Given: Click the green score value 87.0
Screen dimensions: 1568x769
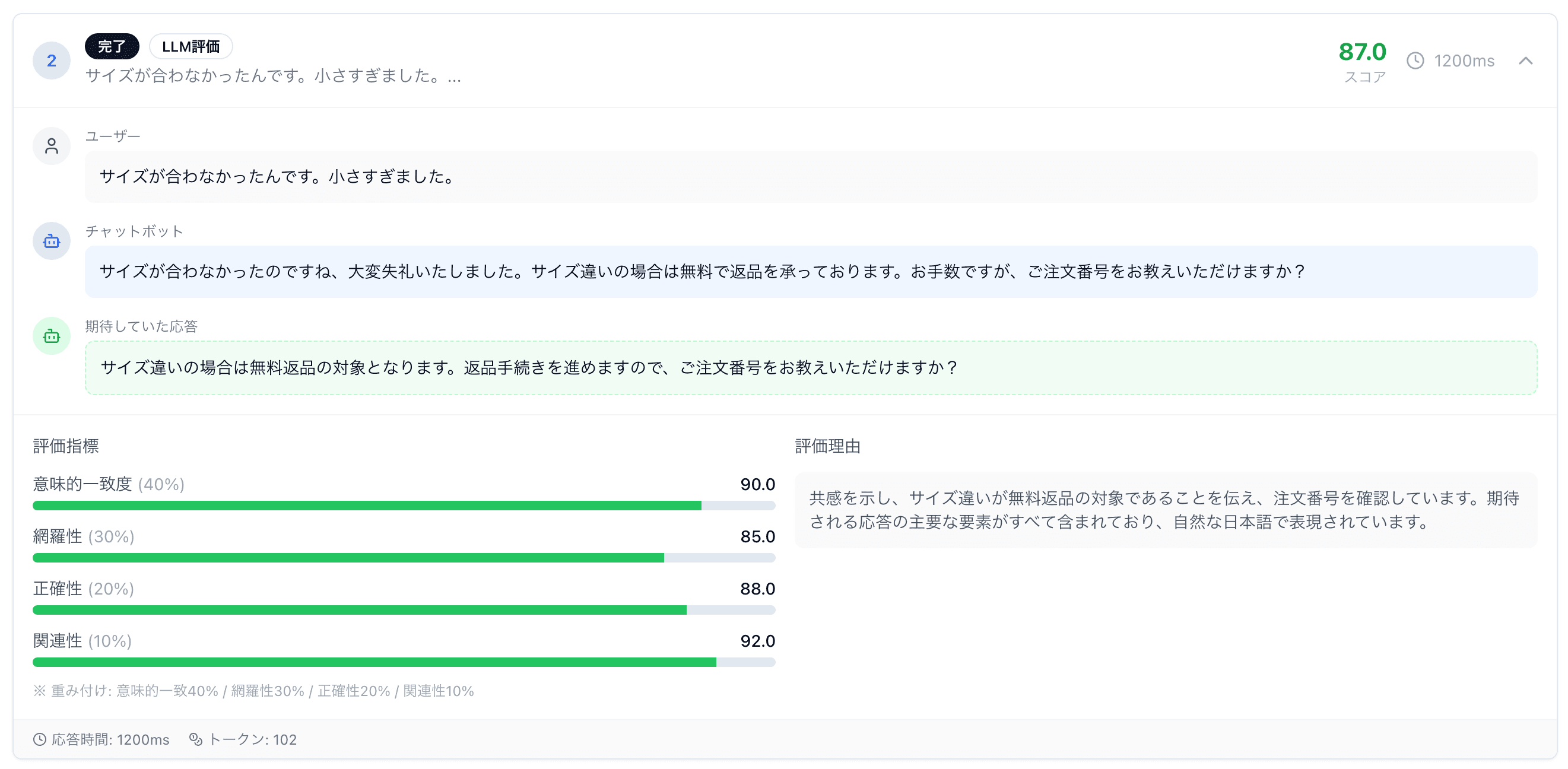Looking at the screenshot, I should [x=1362, y=53].
